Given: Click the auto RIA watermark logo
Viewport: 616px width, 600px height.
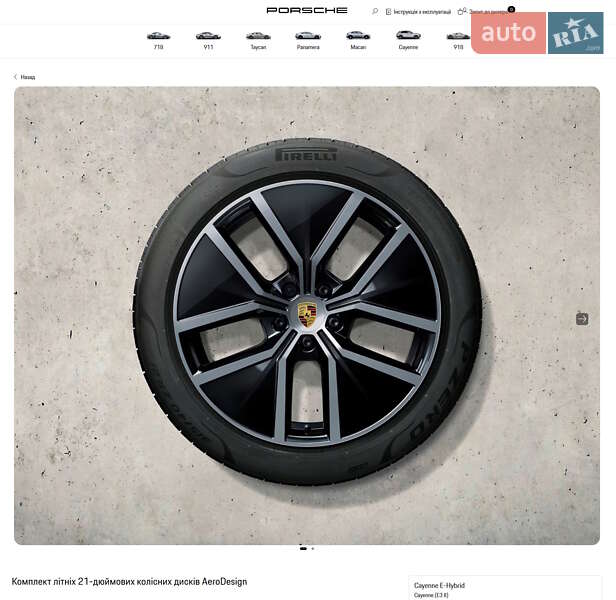Looking at the screenshot, I should click(x=537, y=33).
